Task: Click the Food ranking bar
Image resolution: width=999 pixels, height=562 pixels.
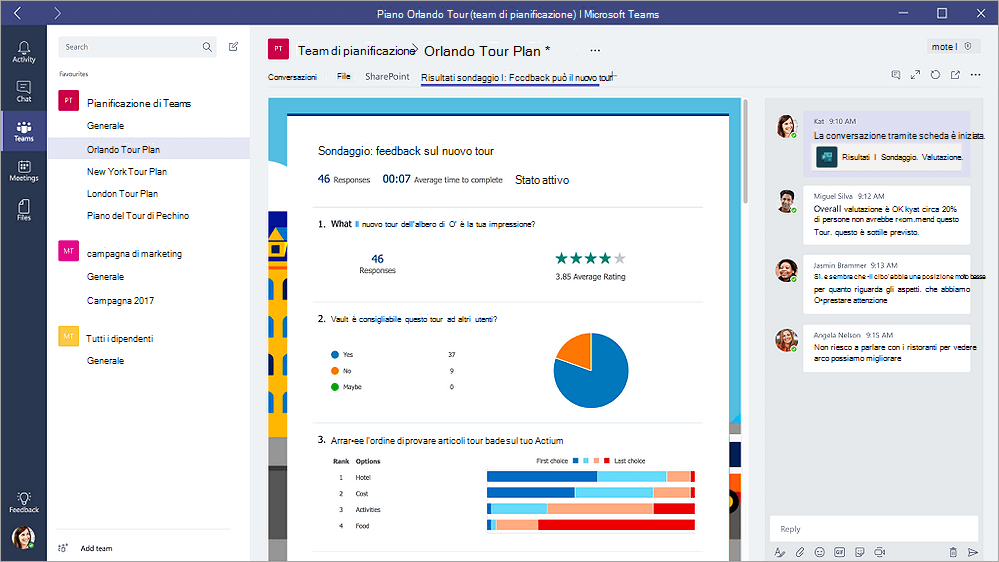Action: (x=591, y=525)
